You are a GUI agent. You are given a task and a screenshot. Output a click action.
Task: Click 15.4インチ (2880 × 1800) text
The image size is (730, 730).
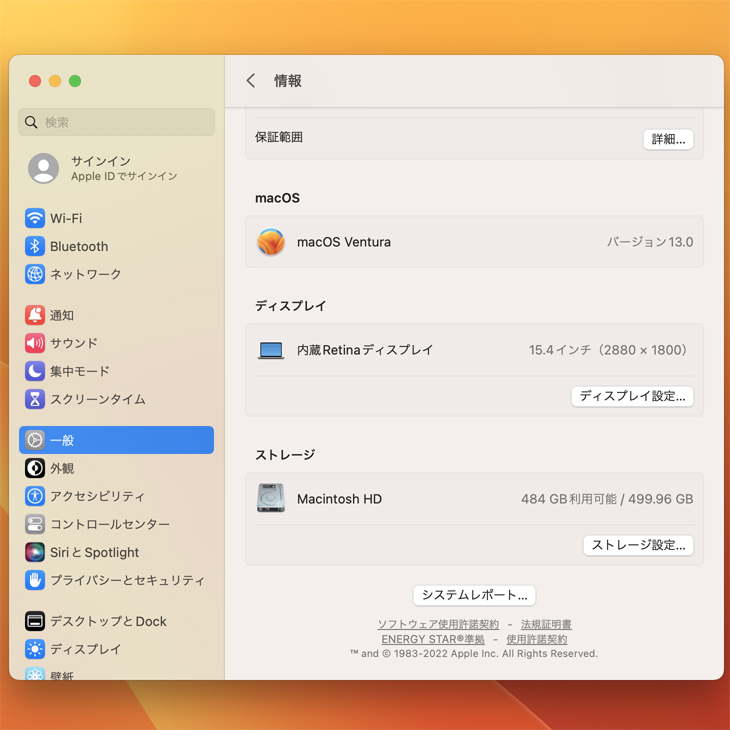(x=608, y=350)
